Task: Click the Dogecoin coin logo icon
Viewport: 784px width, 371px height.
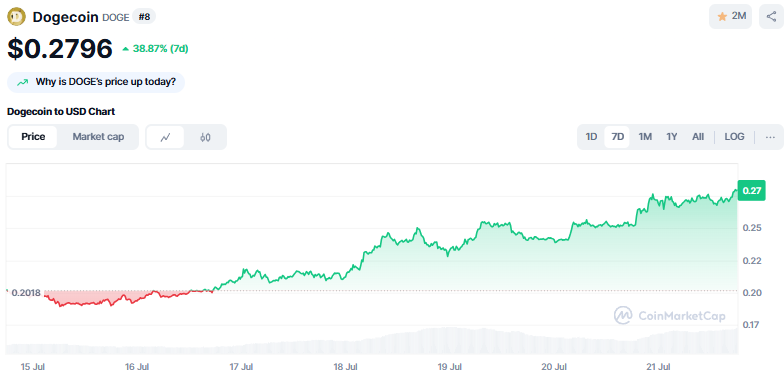Action: point(16,17)
